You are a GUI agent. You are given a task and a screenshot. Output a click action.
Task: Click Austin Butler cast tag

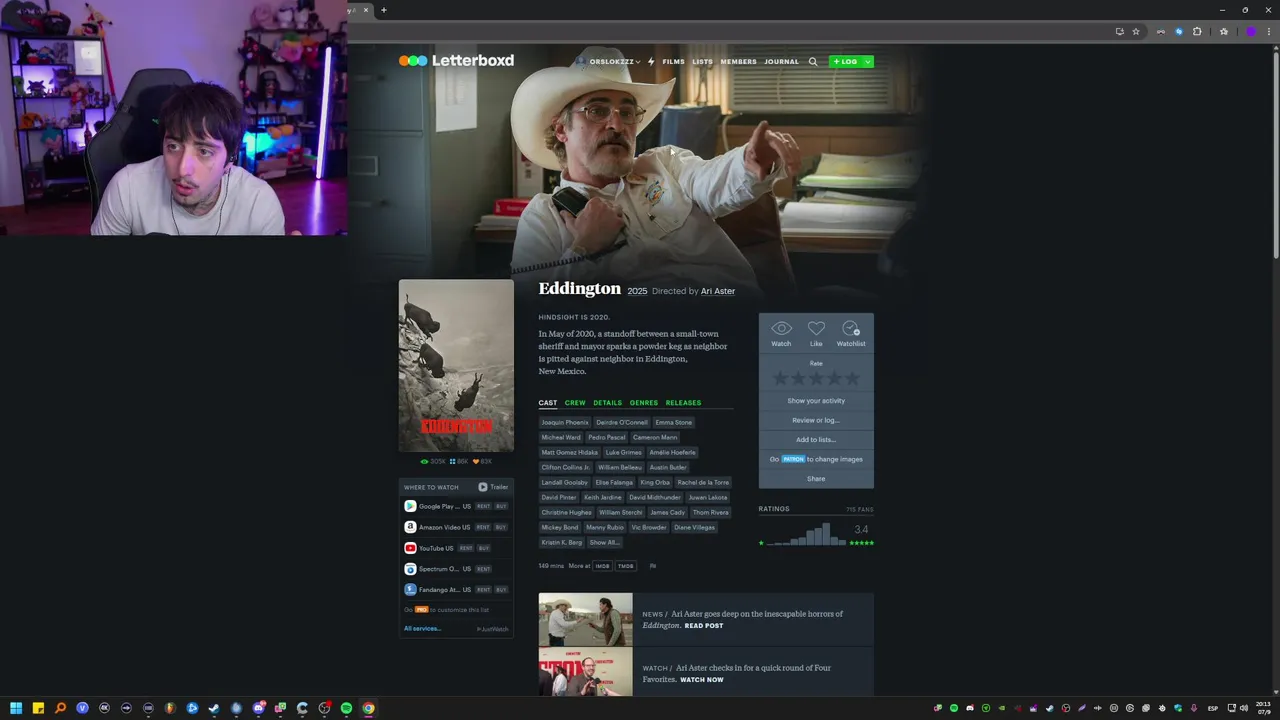pos(668,467)
